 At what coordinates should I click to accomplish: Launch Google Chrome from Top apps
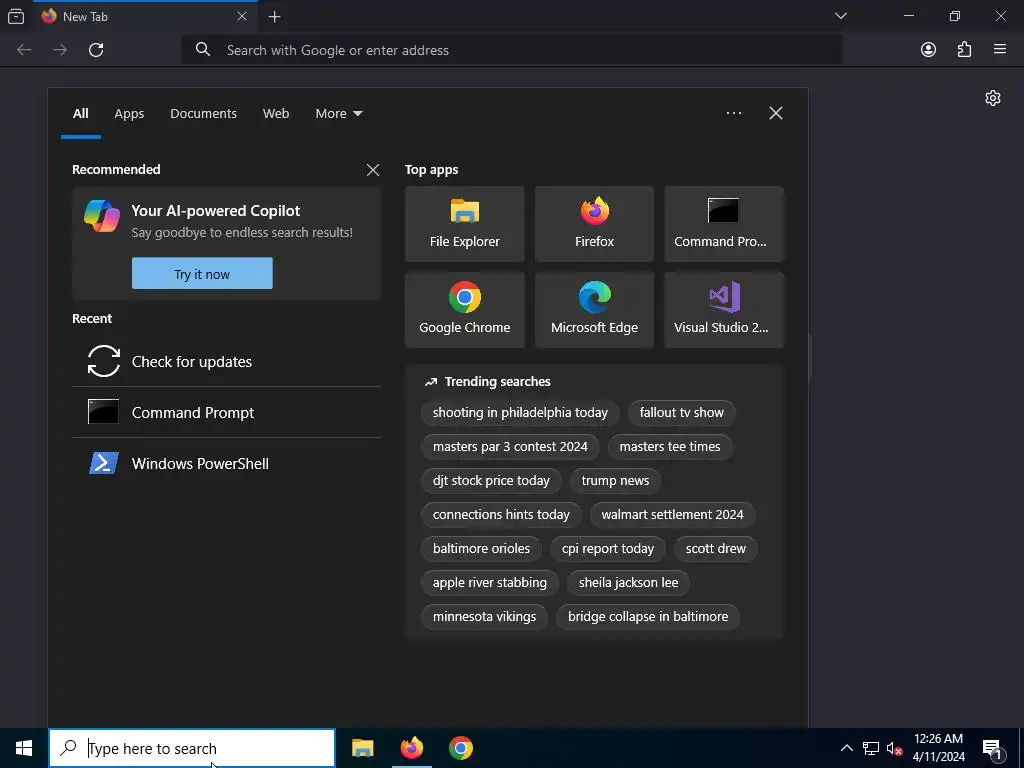point(464,310)
